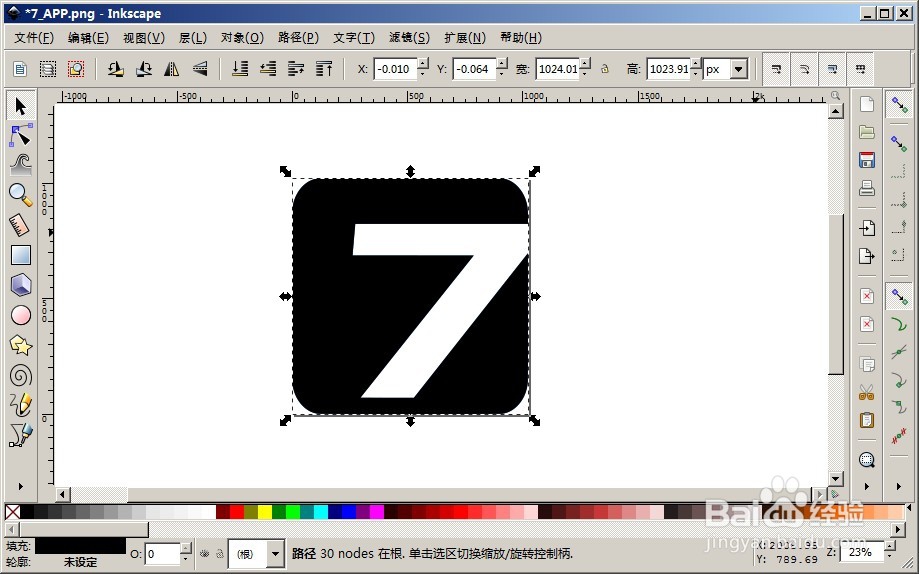Click the Copy icon in command bar
This screenshot has width=919, height=574.
click(867, 364)
